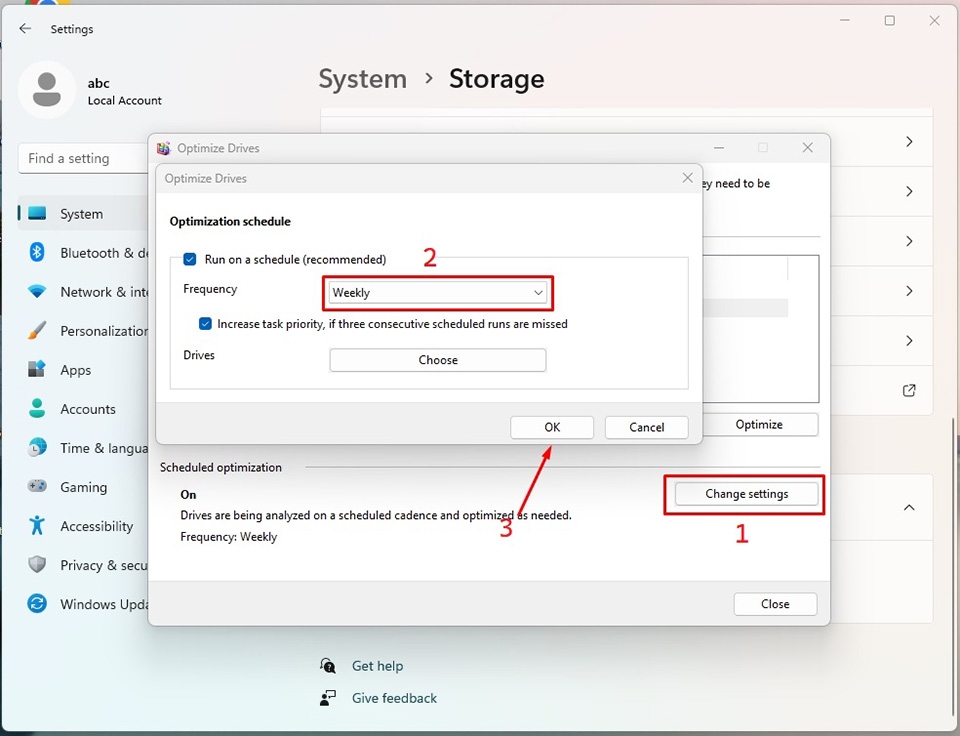Click the Give feedback icon

pos(328,697)
